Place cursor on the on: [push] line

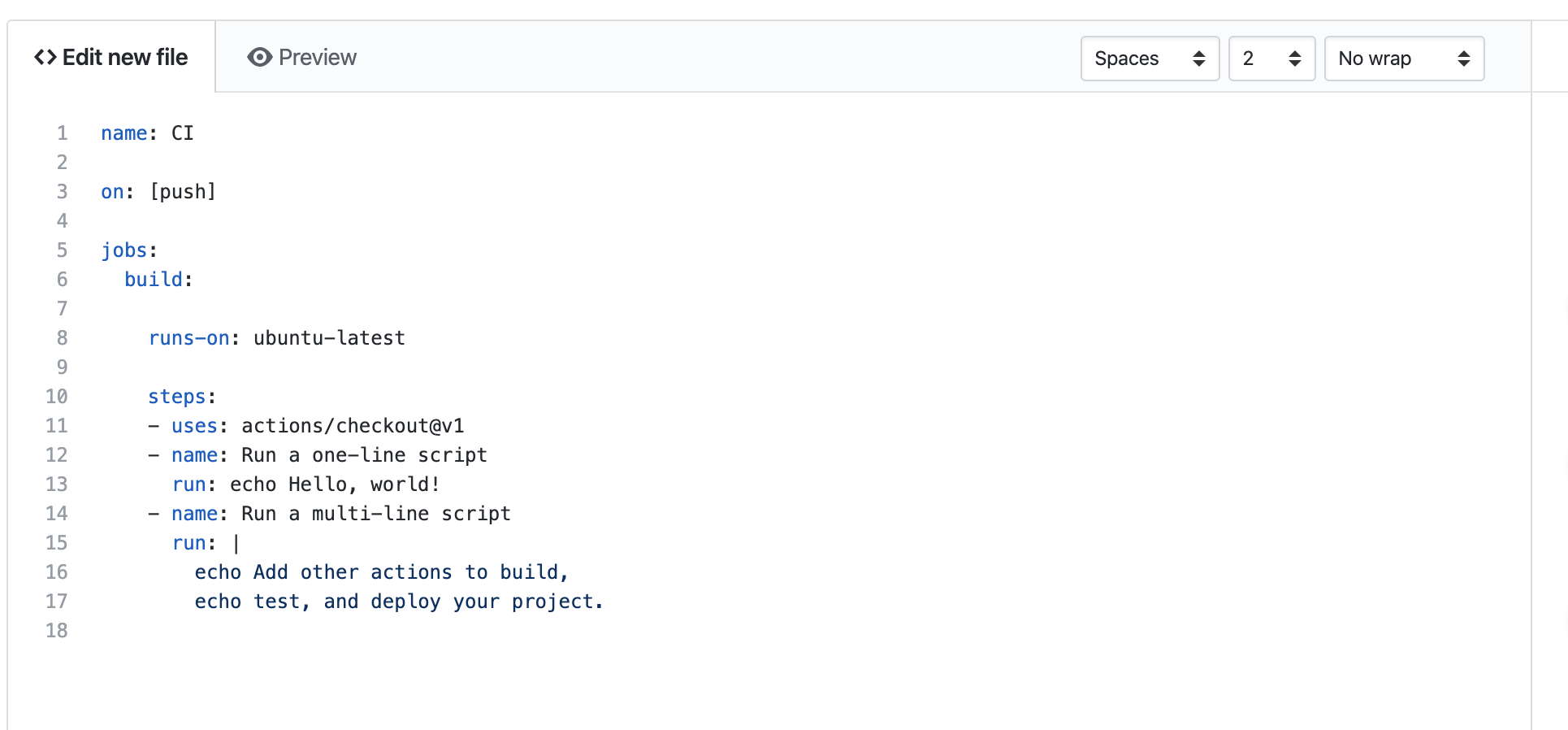click(158, 191)
